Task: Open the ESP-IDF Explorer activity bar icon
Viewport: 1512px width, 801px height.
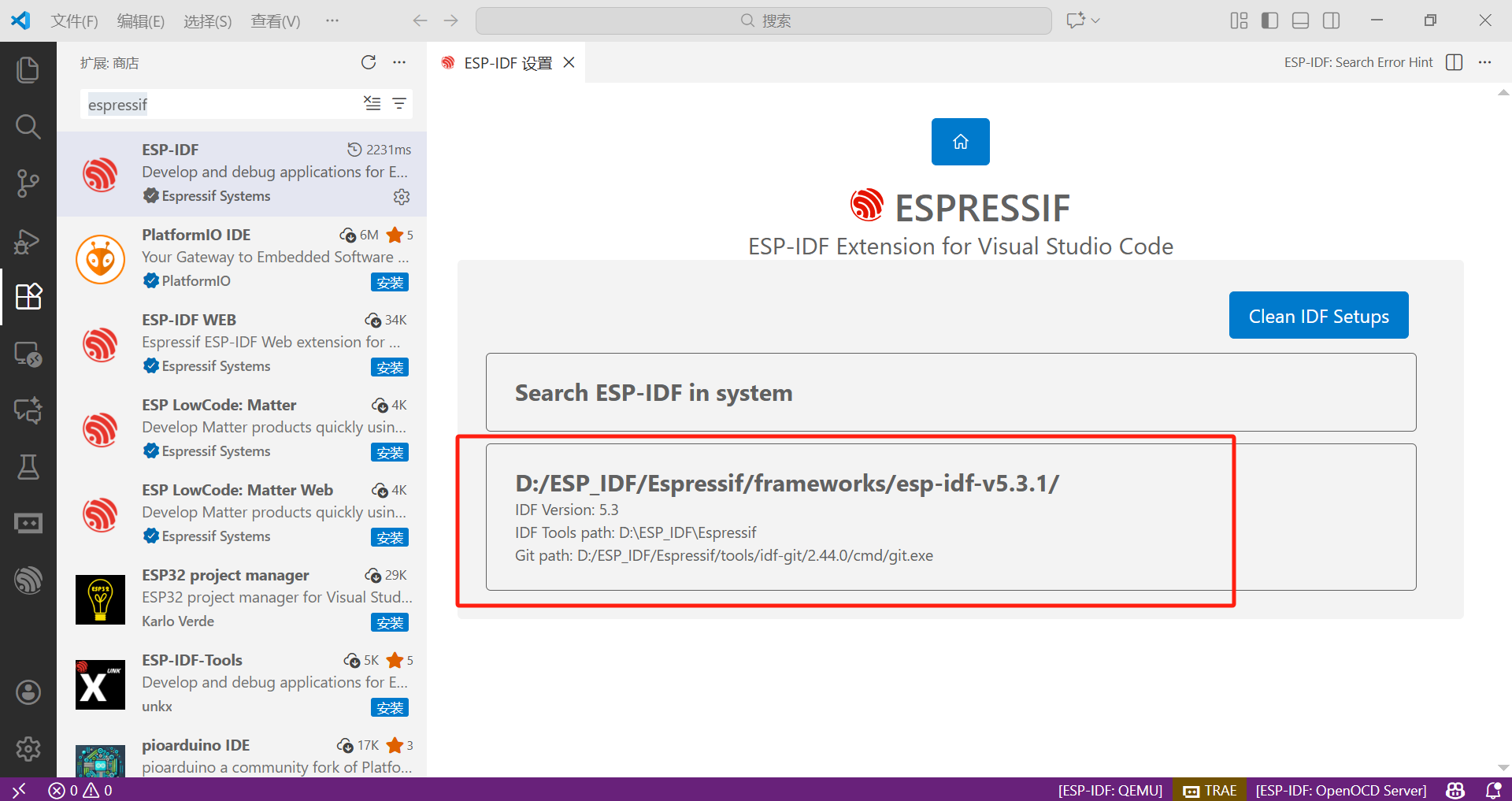Action: pyautogui.click(x=28, y=580)
